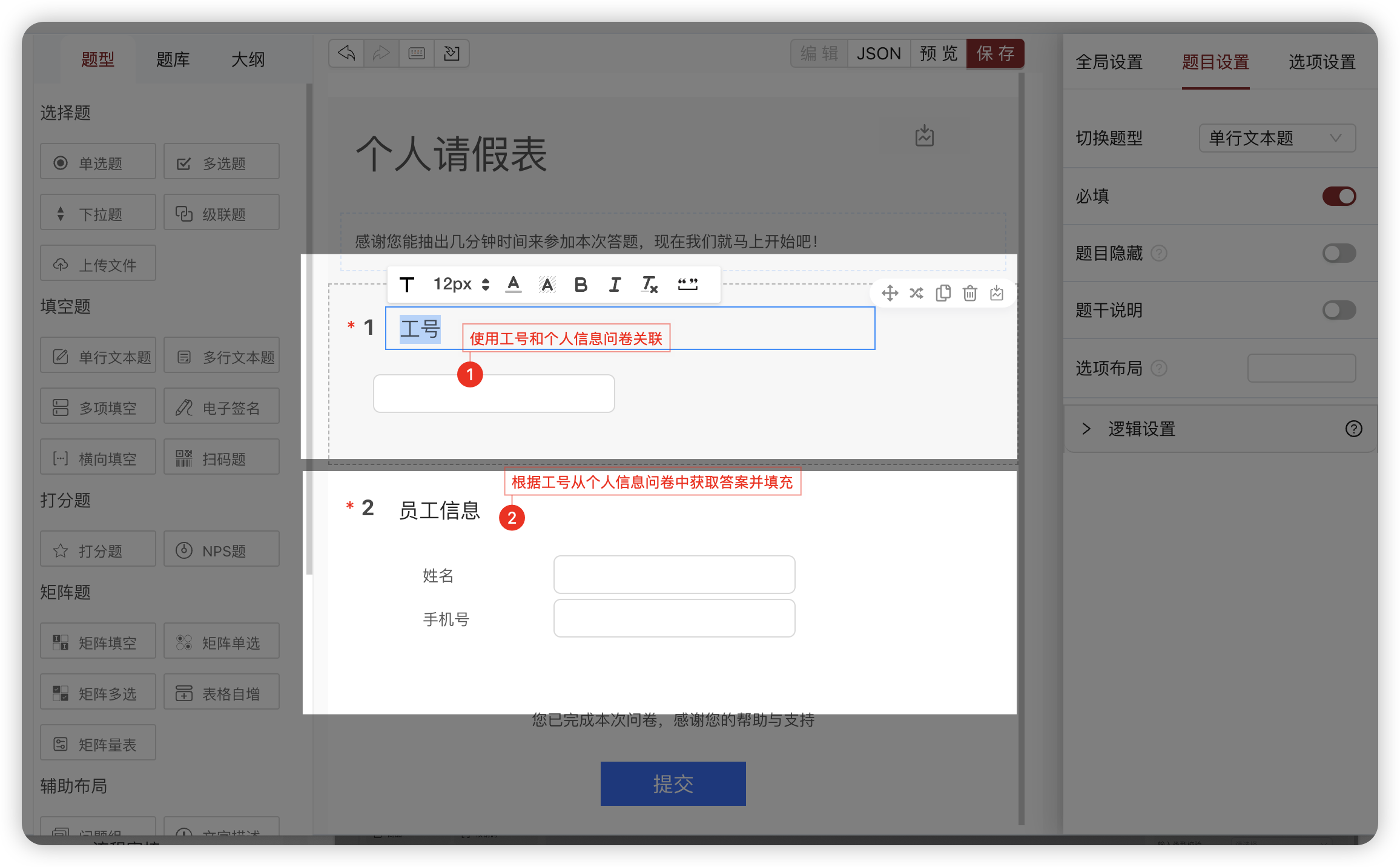Add a 表格自增 question
The width and height of the screenshot is (1400, 867).
(x=222, y=692)
